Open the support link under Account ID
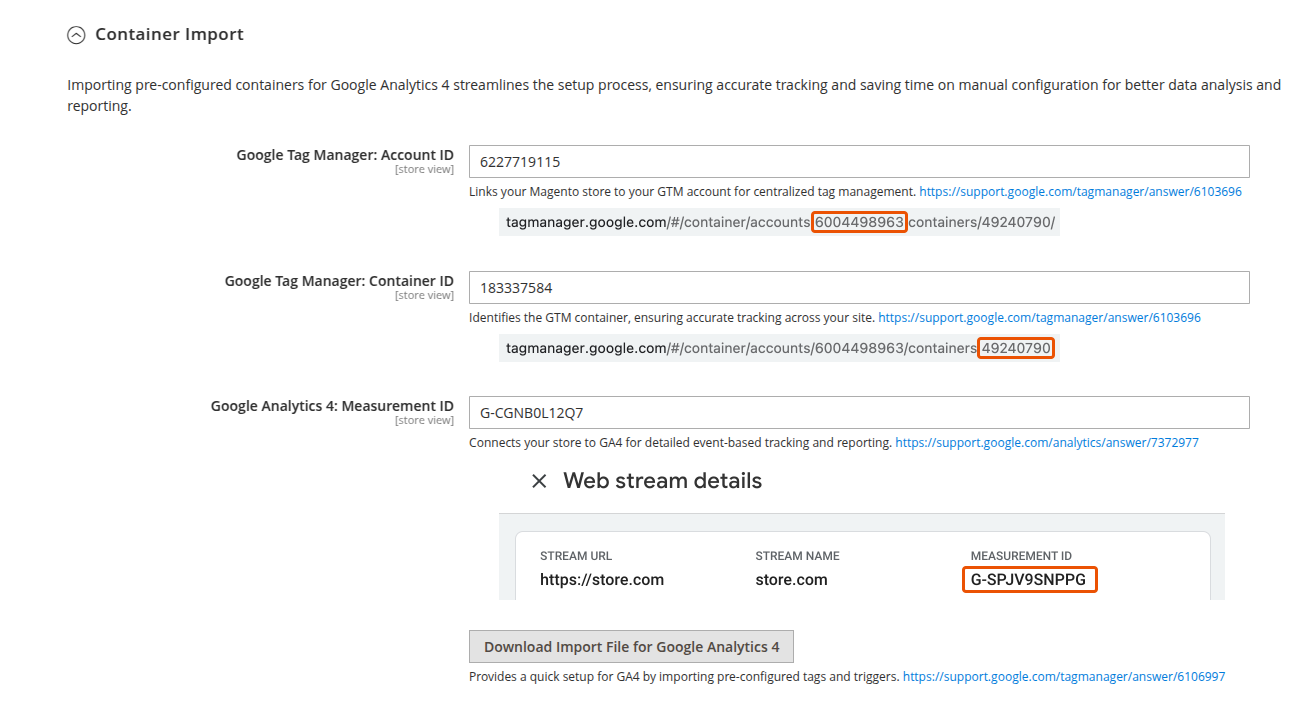1311x709 pixels. (x=1080, y=192)
